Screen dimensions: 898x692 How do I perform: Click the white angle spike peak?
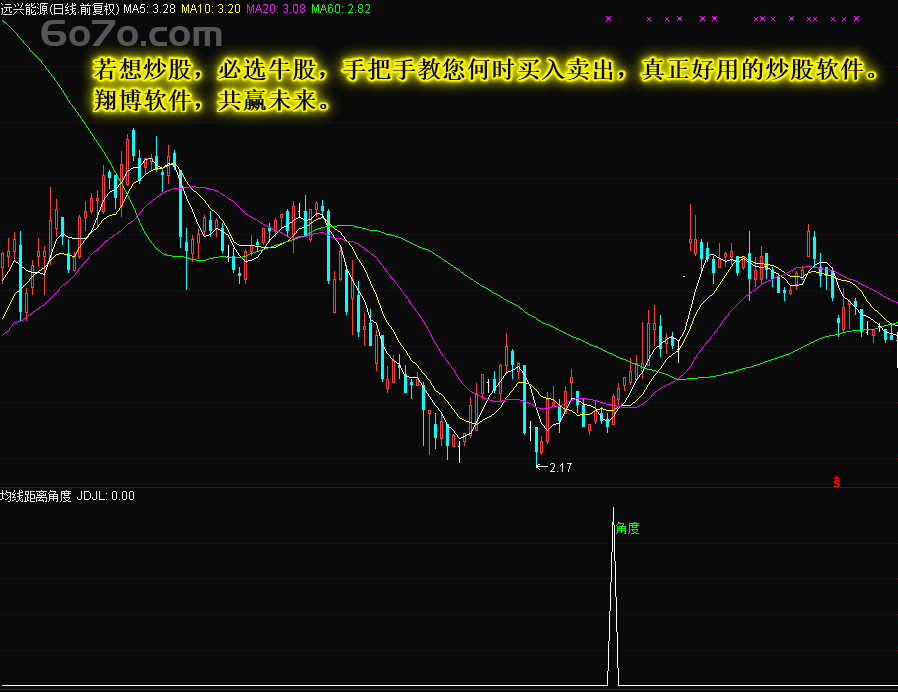tap(613, 510)
